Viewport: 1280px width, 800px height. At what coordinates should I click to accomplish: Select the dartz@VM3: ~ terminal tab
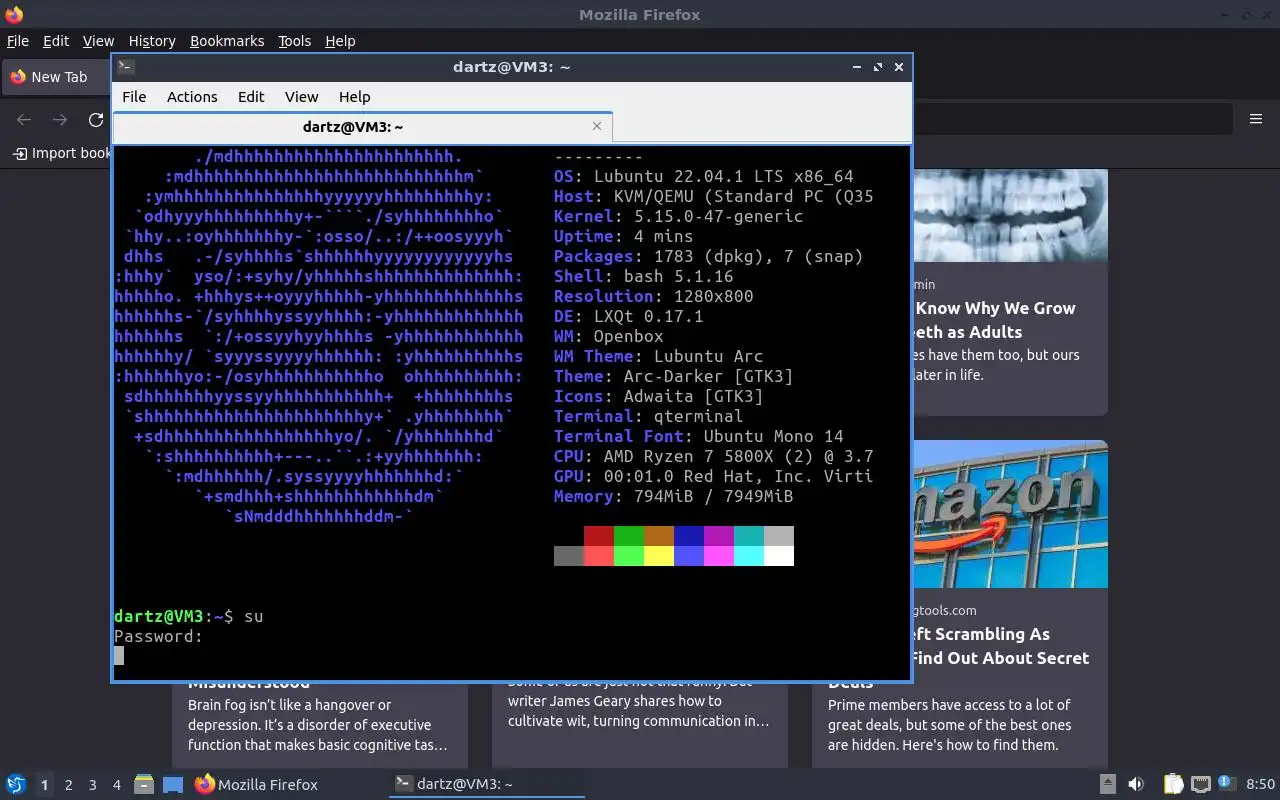pyautogui.click(x=362, y=127)
